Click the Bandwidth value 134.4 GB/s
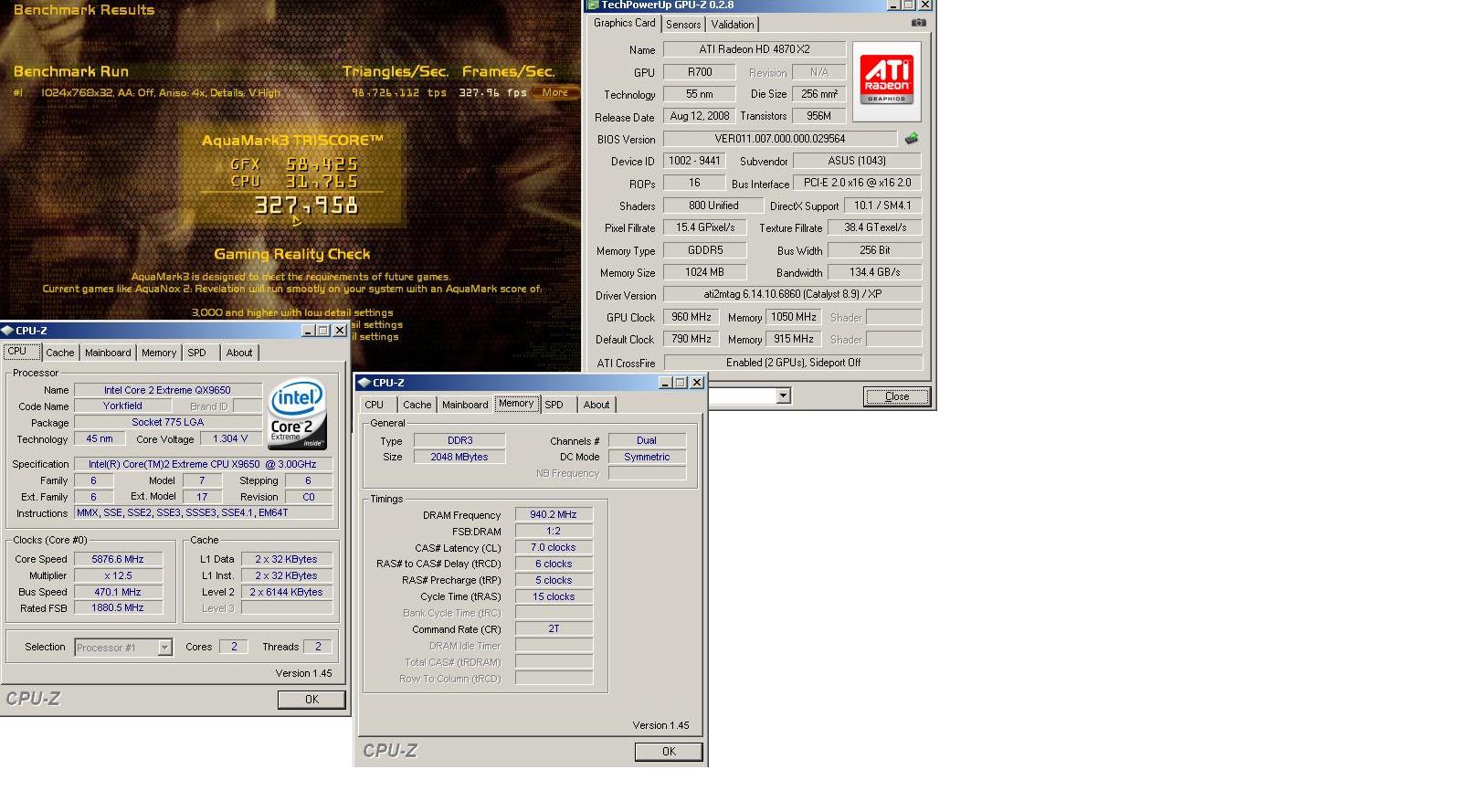This screenshot has width=1478, height=812. click(874, 272)
